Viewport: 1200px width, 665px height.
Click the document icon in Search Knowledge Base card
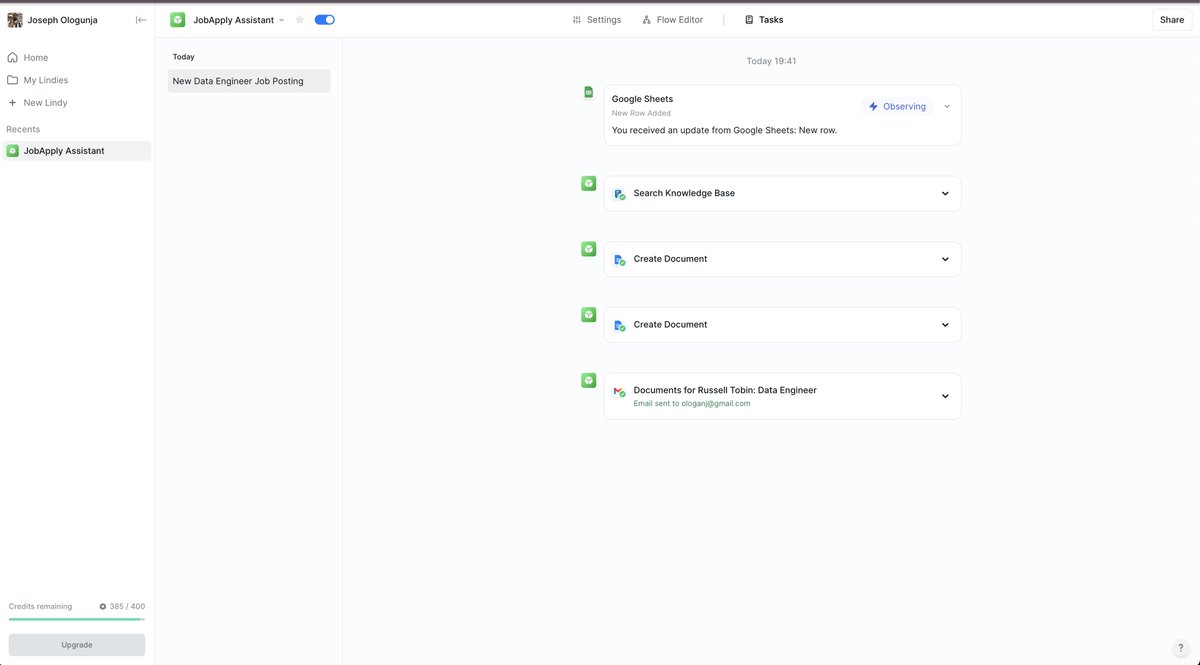619,194
